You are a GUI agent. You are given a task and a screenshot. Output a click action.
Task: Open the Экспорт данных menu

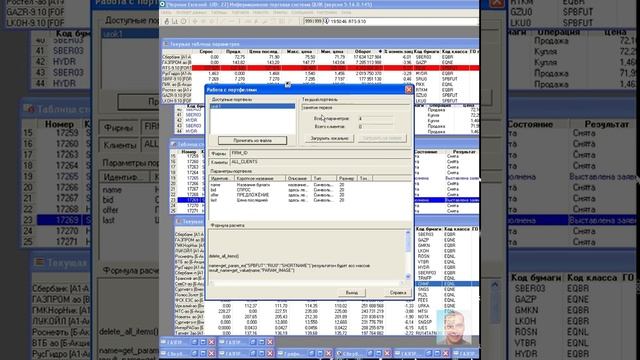191,12
